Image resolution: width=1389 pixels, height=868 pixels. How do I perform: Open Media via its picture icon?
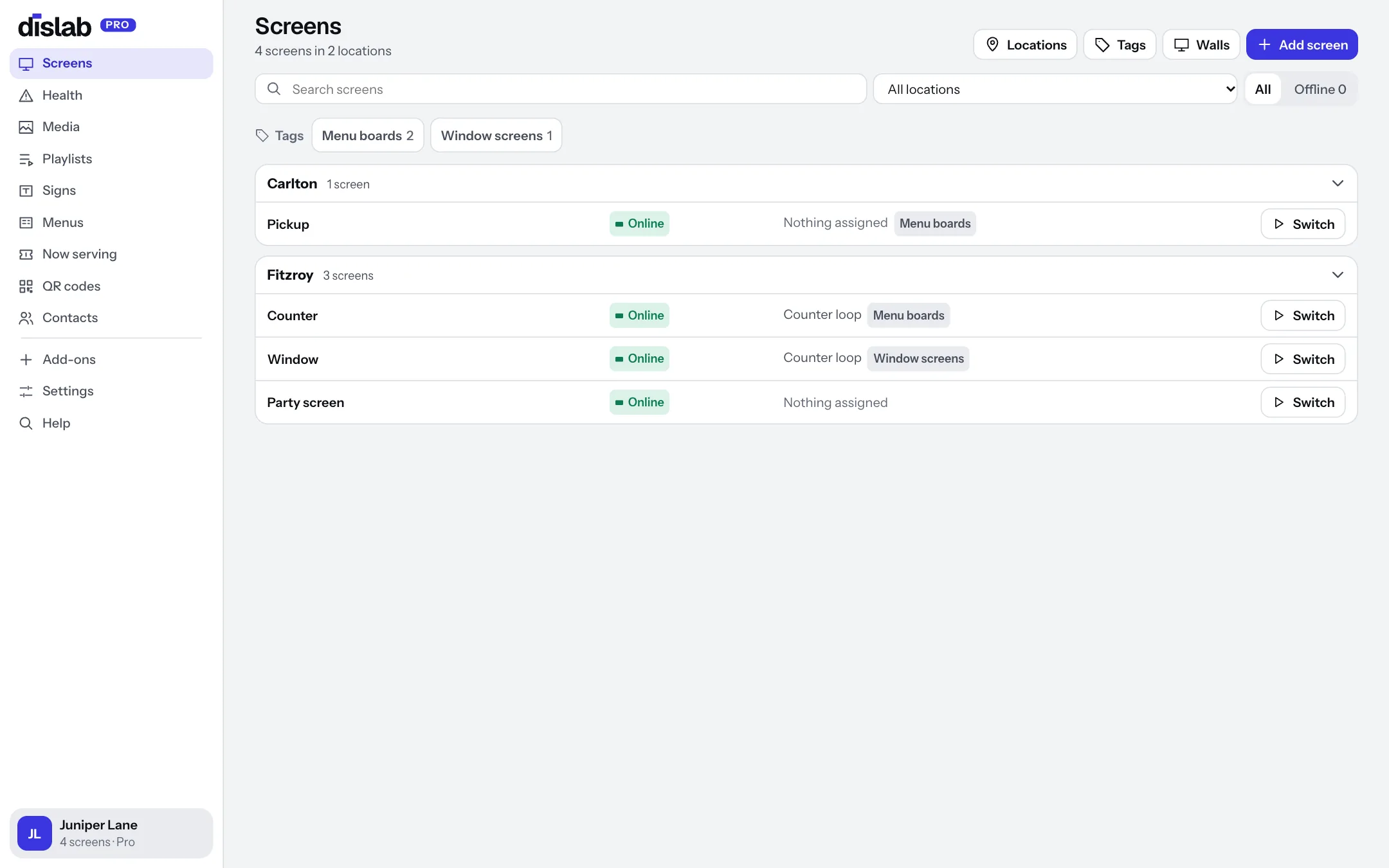click(26, 127)
